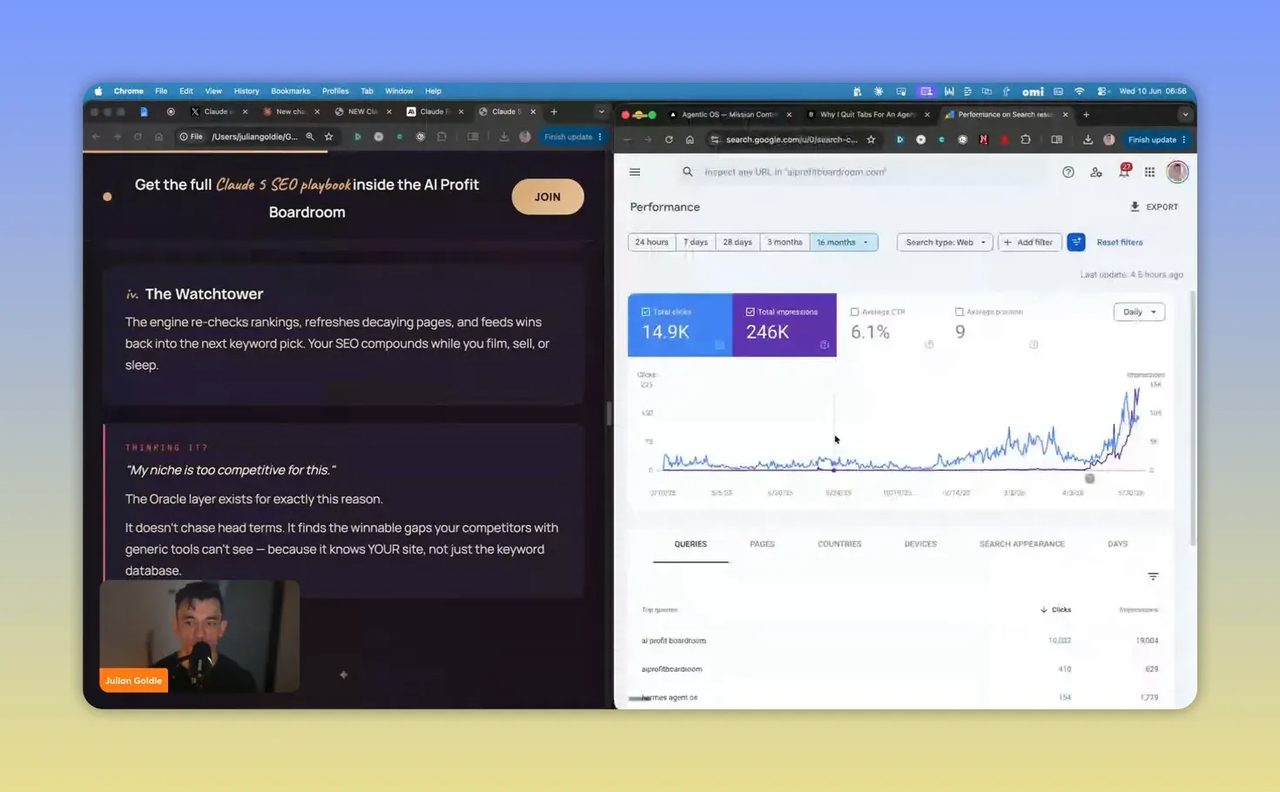Open the Google apps grid
The width and height of the screenshot is (1280, 792).
pyautogui.click(x=1150, y=172)
